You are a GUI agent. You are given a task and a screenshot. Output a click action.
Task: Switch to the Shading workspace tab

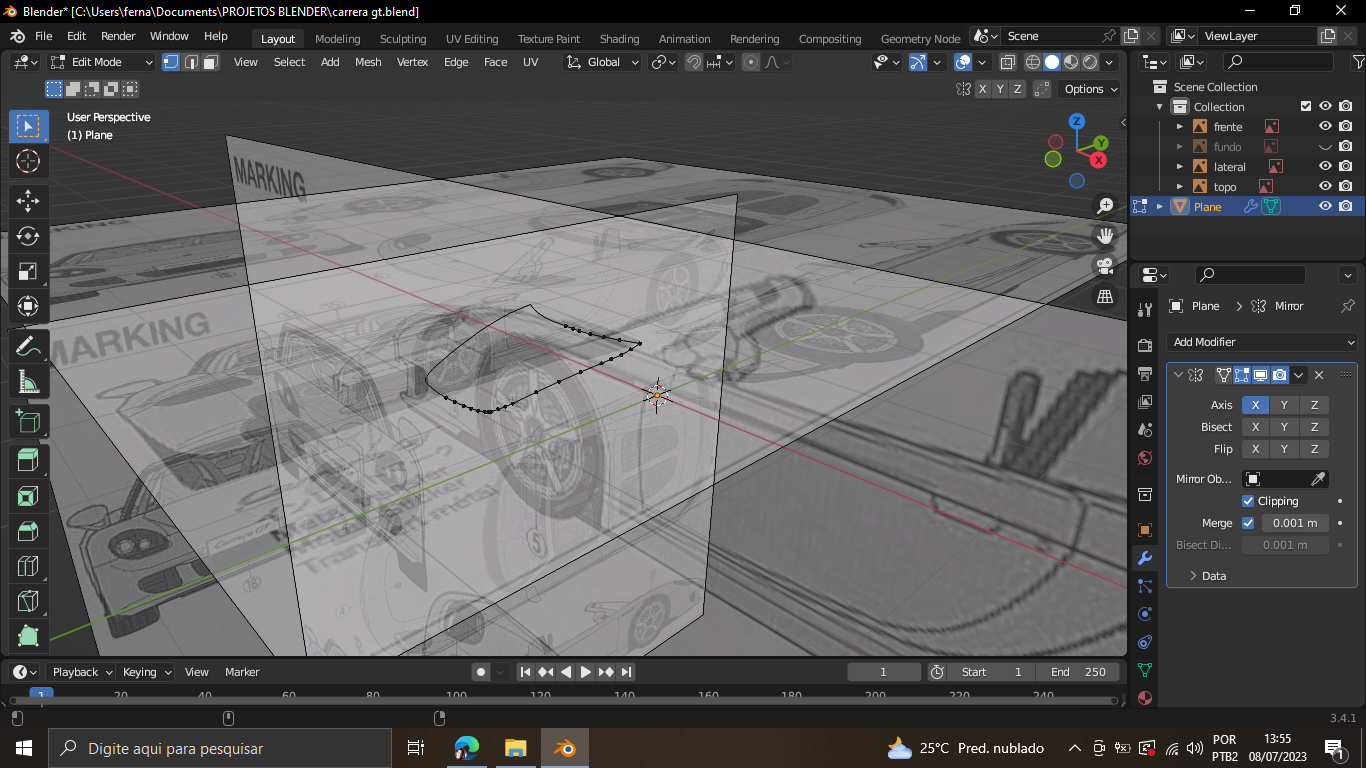[x=619, y=39]
